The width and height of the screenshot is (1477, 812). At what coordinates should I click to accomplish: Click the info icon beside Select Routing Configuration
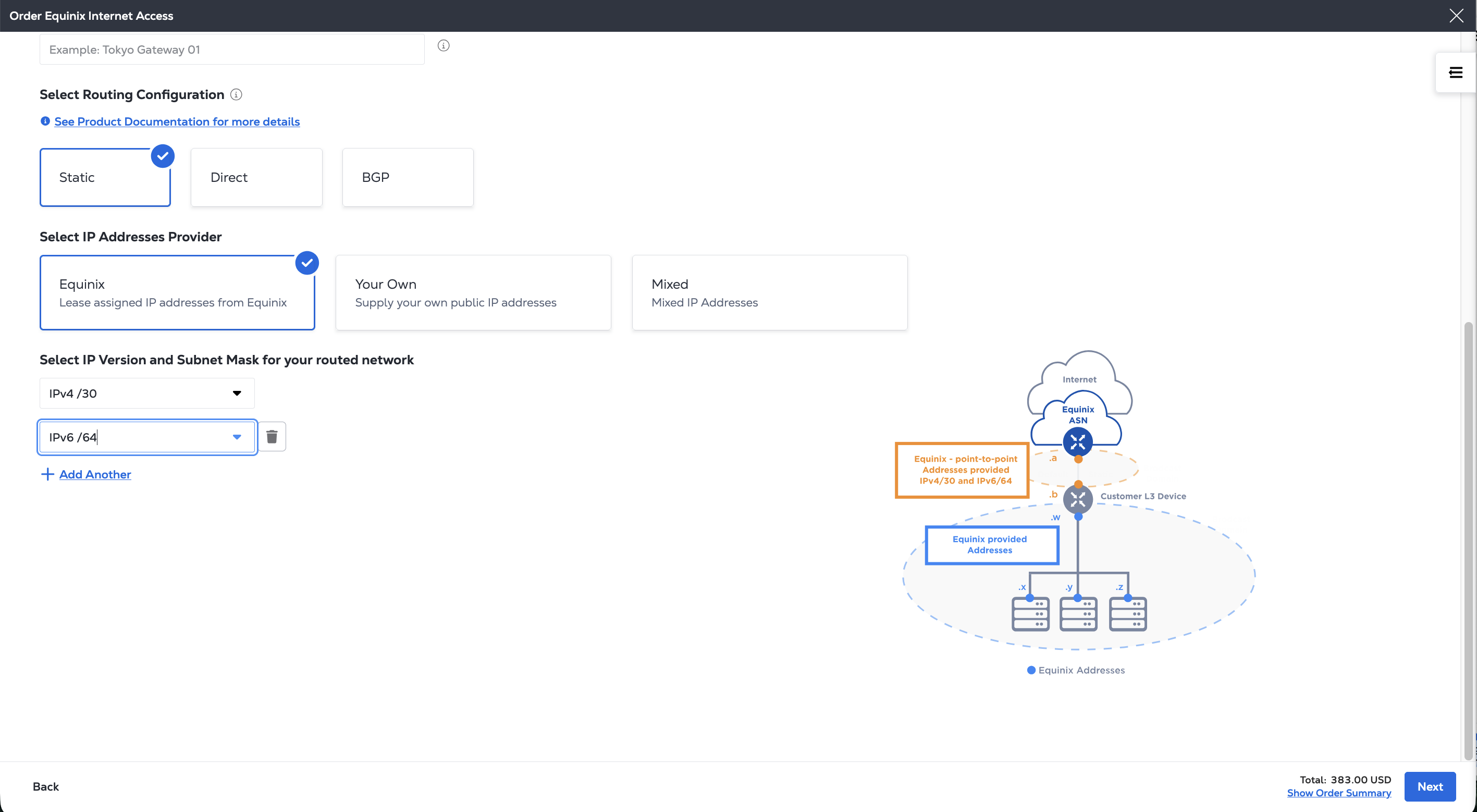[x=236, y=95]
